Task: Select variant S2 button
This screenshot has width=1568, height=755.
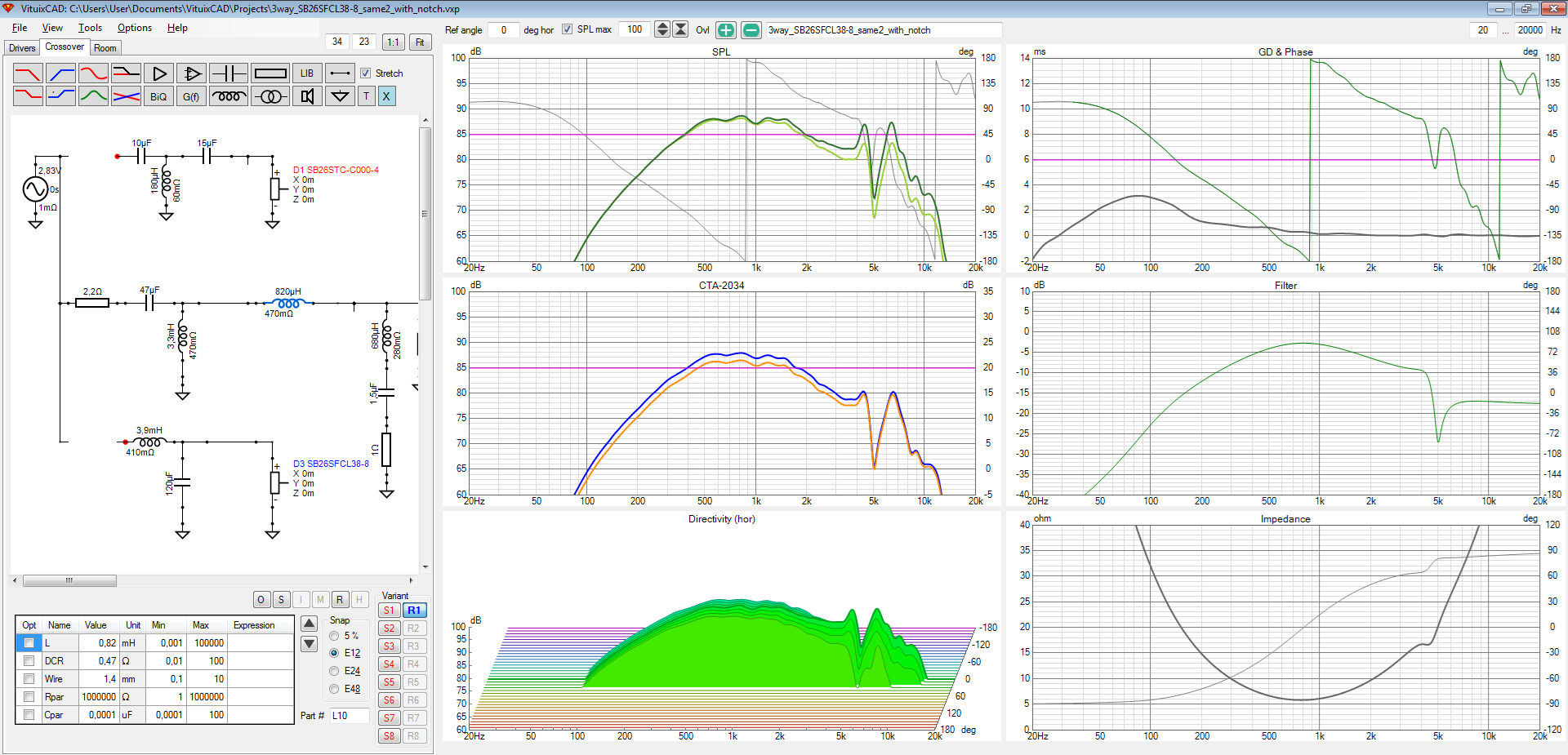Action: [390, 628]
